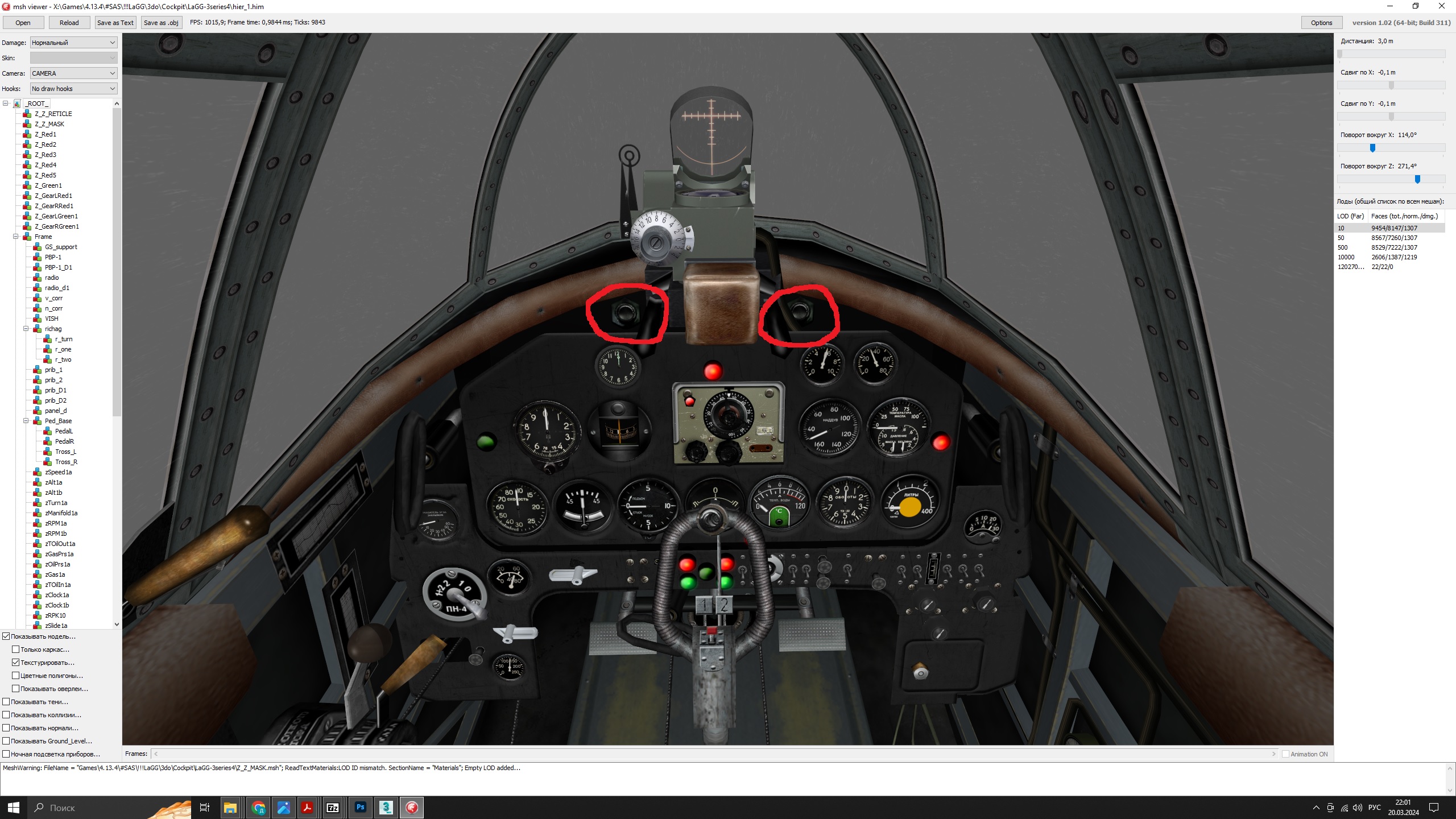Click the _ROOT_ hierarchy icon
Screen dimensions: 1456x819
coord(17,104)
